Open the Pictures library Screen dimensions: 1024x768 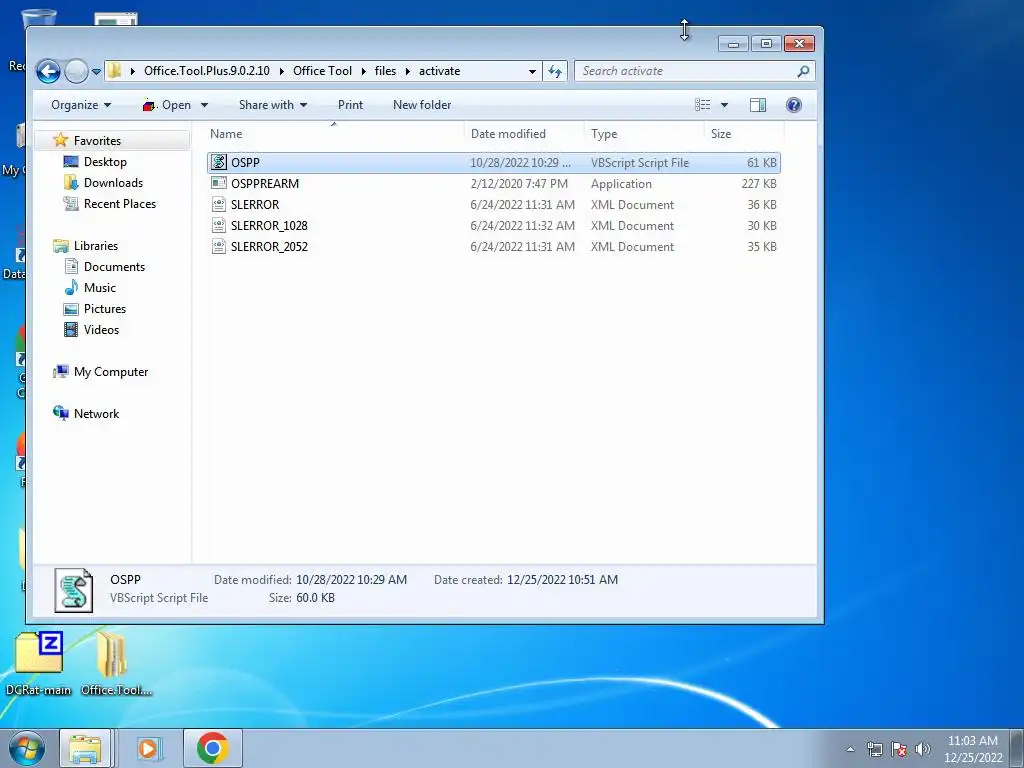point(104,308)
